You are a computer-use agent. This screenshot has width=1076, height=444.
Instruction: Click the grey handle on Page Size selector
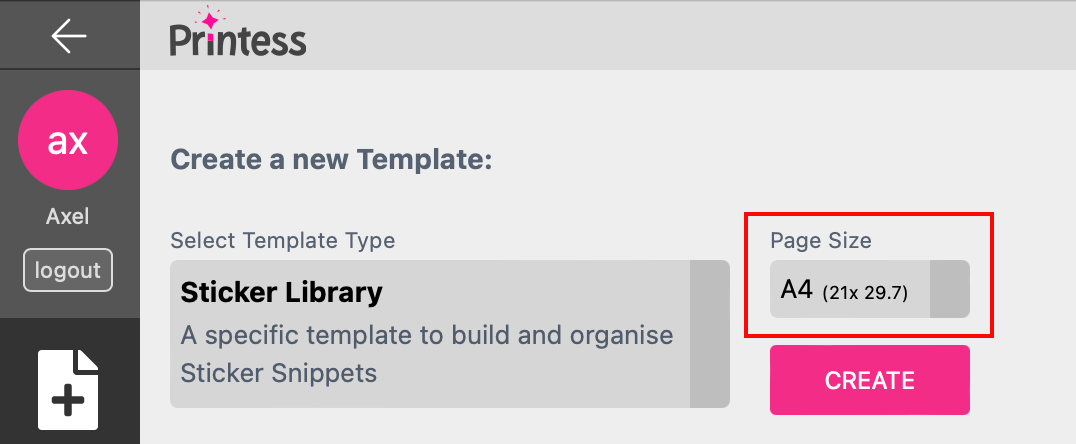tap(950, 289)
